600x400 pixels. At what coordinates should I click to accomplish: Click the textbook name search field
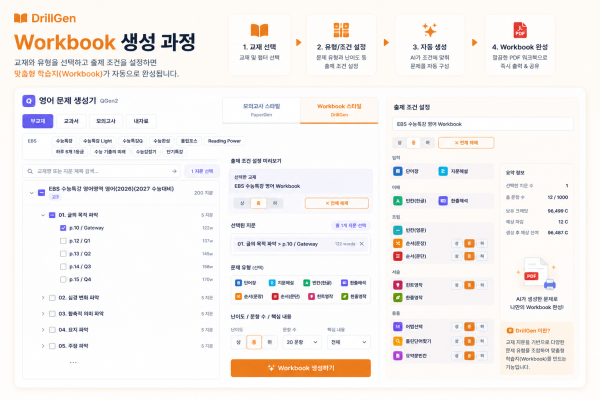pyautogui.click(x=101, y=171)
